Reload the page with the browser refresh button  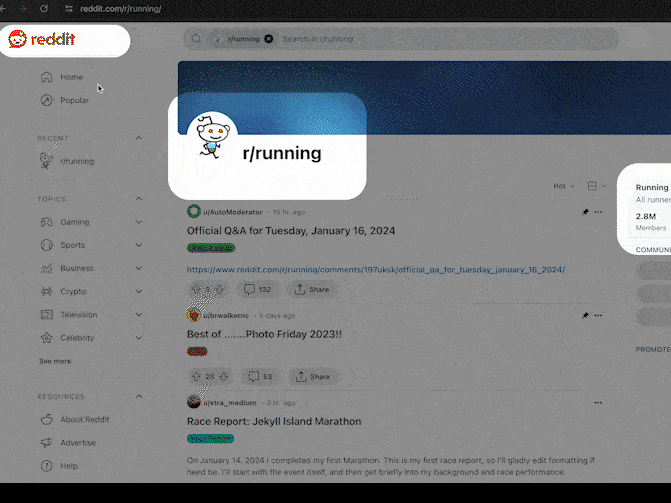pos(44,9)
